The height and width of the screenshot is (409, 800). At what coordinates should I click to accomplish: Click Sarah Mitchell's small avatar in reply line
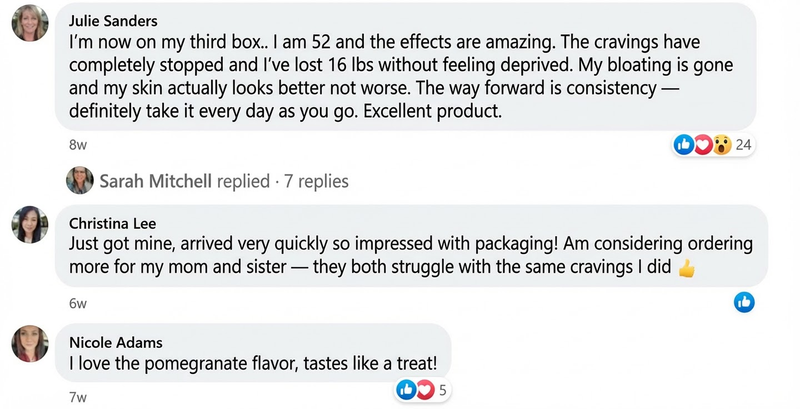pos(80,181)
